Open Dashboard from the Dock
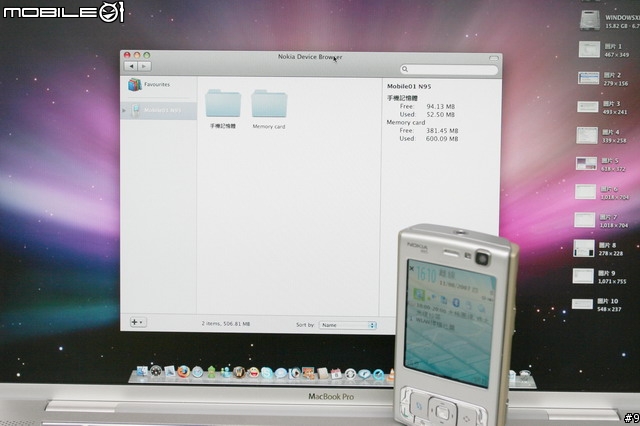Screen dimensions: 640x426 click(x=156, y=371)
